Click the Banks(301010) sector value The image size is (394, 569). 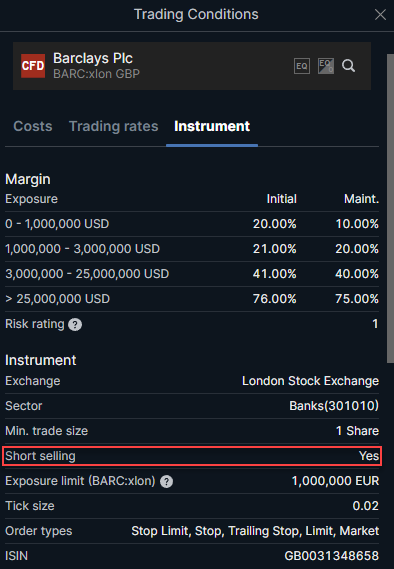(334, 406)
